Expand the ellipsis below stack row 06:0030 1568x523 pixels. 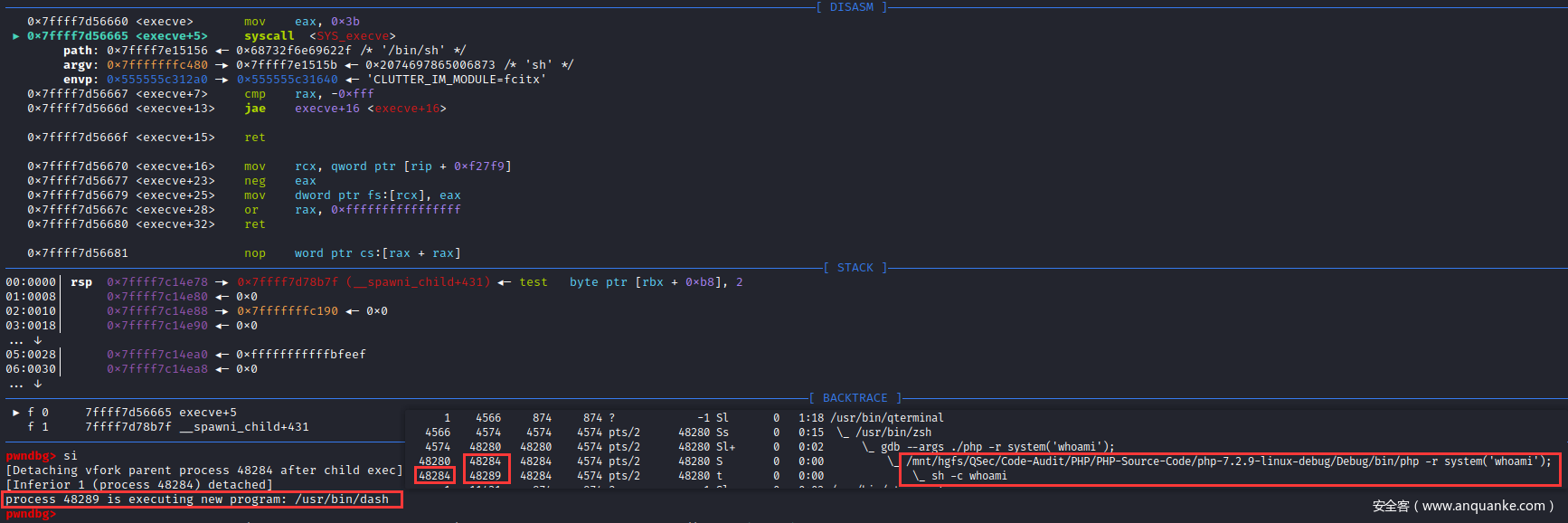[37, 384]
